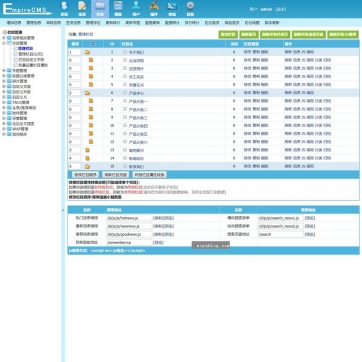Viewport: 362px width, 362px height.
Task: Open the User person icon in header
Action: [136, 9]
